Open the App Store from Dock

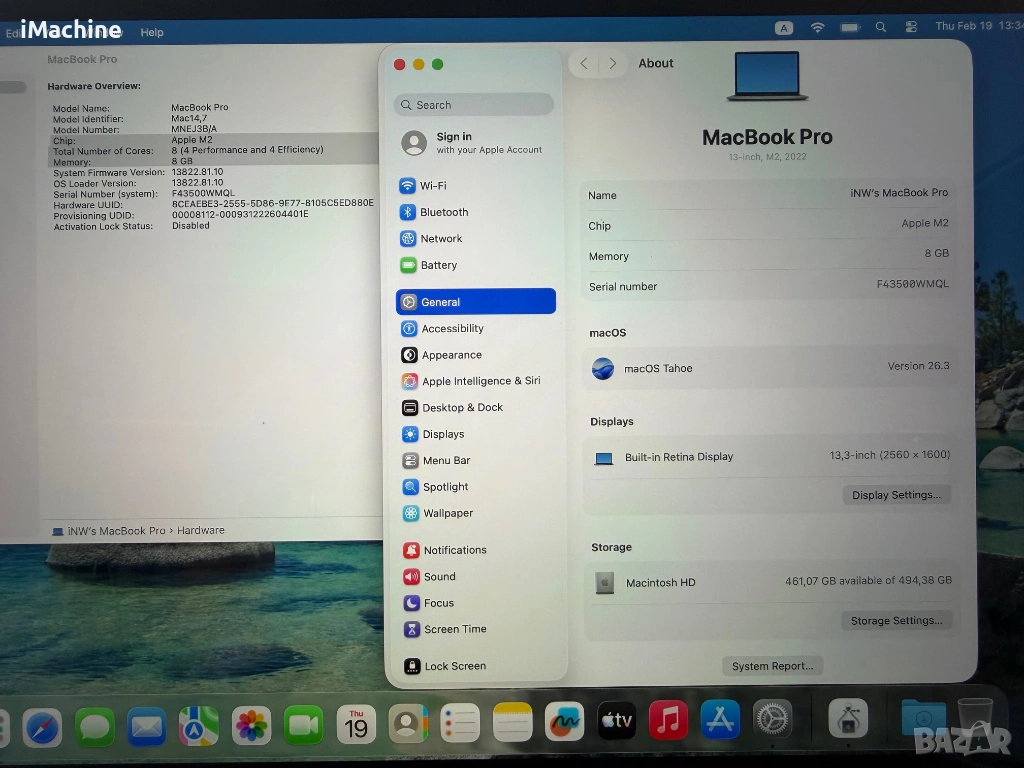[x=720, y=720]
